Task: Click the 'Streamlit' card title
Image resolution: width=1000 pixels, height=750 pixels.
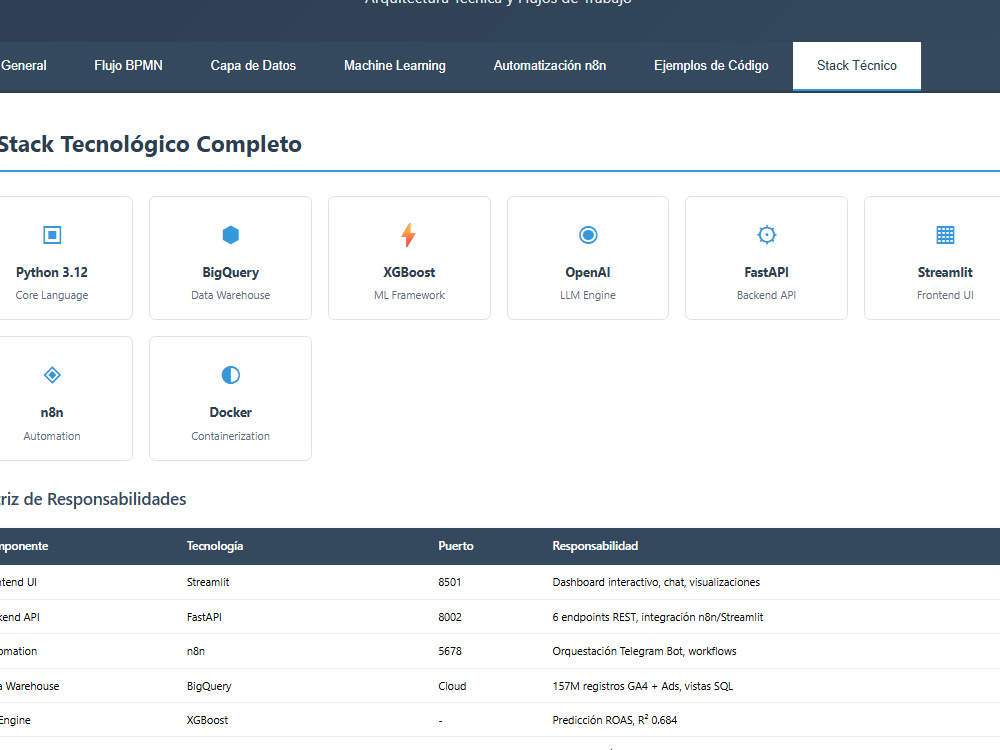Action: [x=945, y=272]
